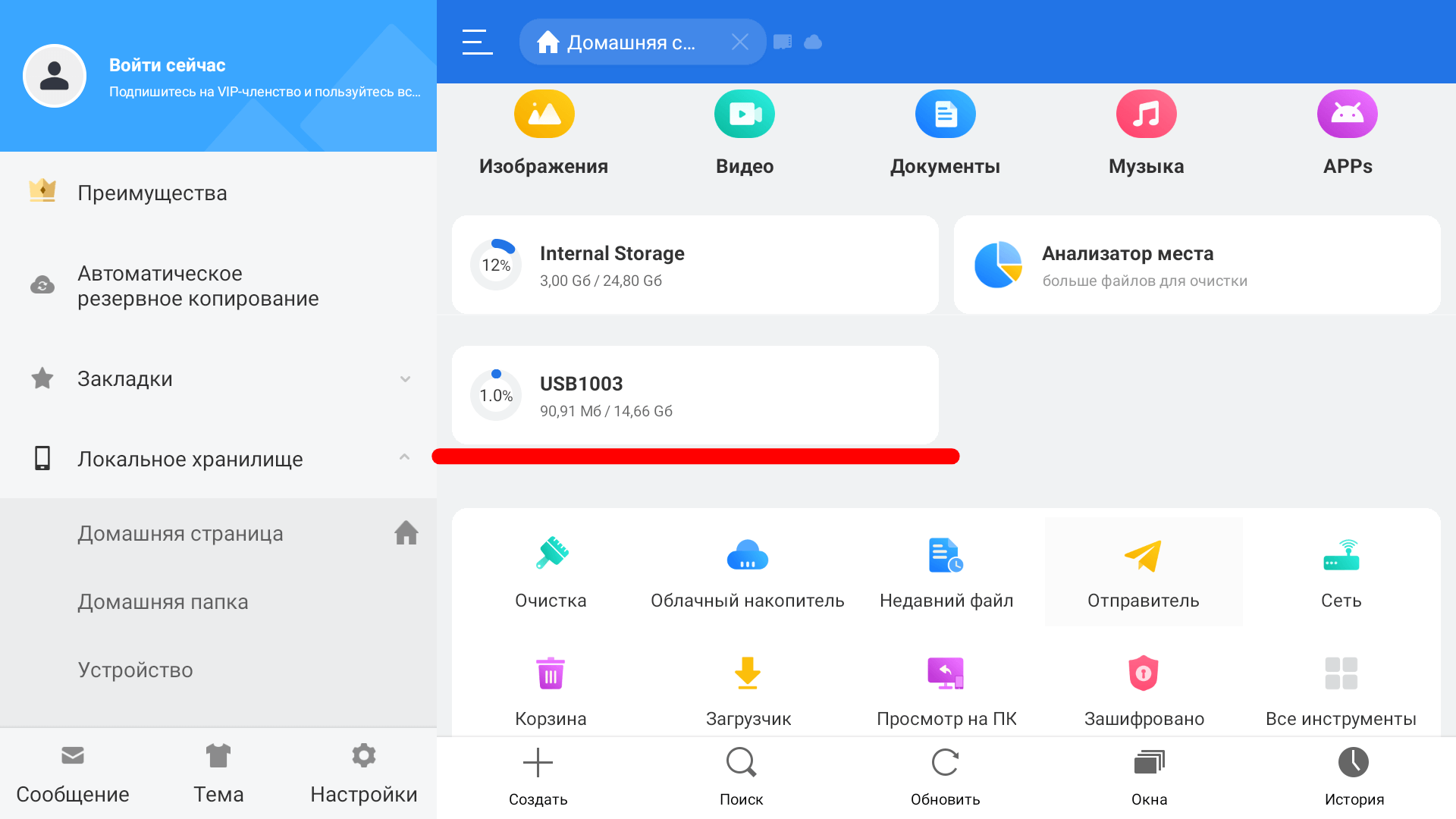Image resolution: width=1456 pixels, height=819 pixels.
Task: Open the USB1003 storage card
Action: click(x=695, y=395)
